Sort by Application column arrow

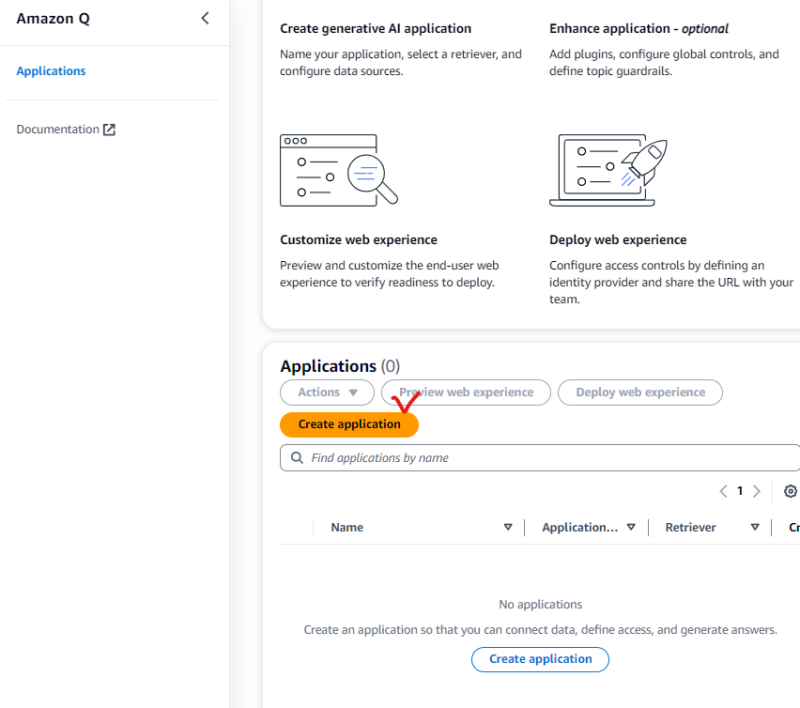(x=631, y=528)
